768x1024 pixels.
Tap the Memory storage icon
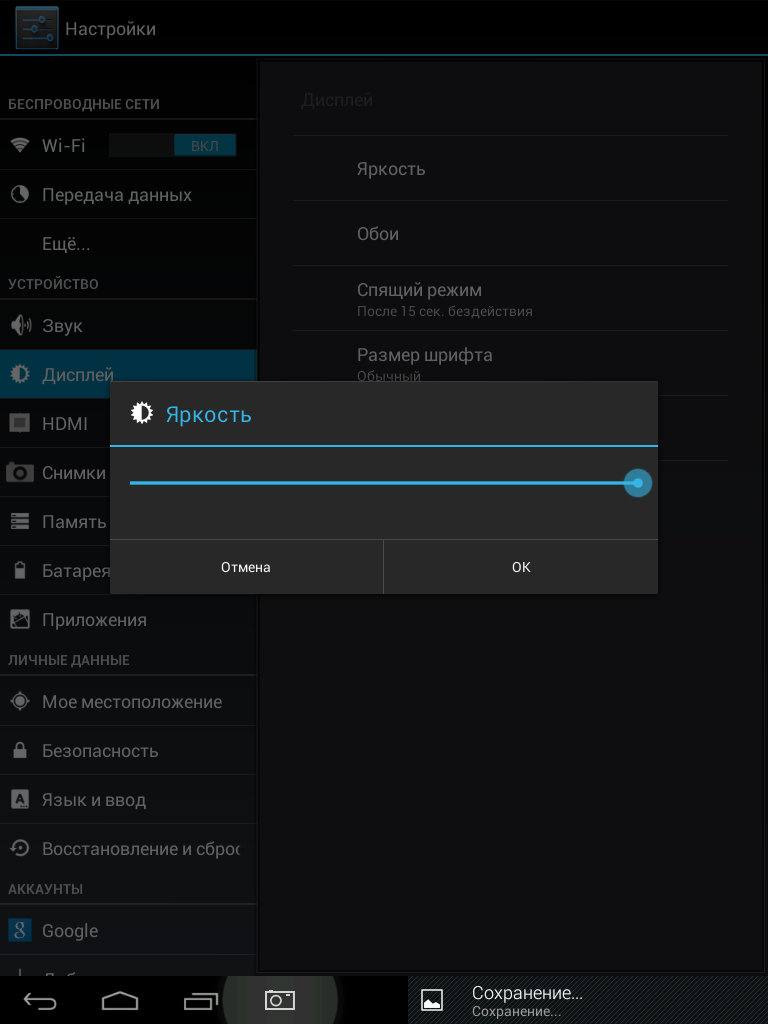point(20,521)
